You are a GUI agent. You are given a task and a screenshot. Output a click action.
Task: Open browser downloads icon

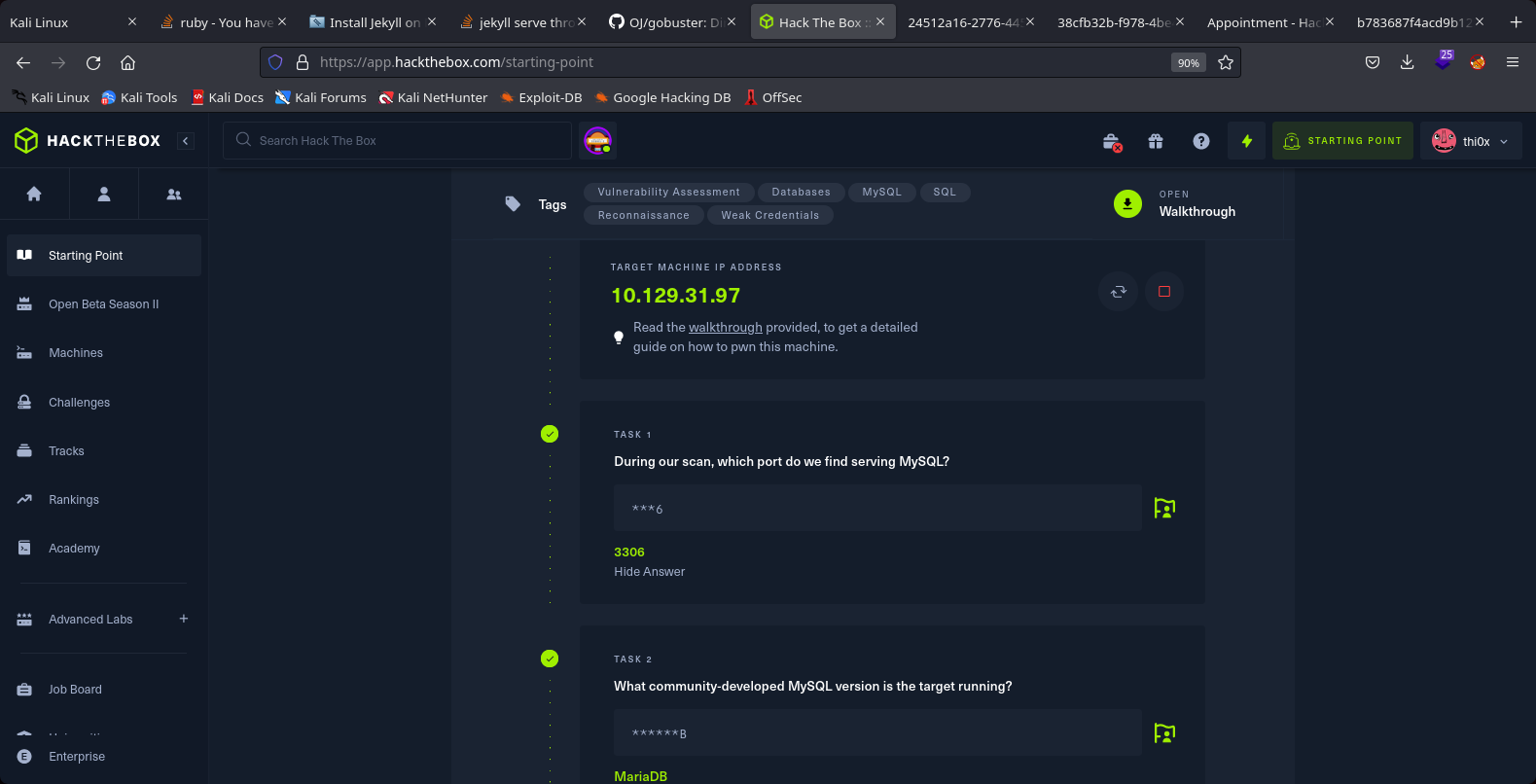click(1407, 62)
